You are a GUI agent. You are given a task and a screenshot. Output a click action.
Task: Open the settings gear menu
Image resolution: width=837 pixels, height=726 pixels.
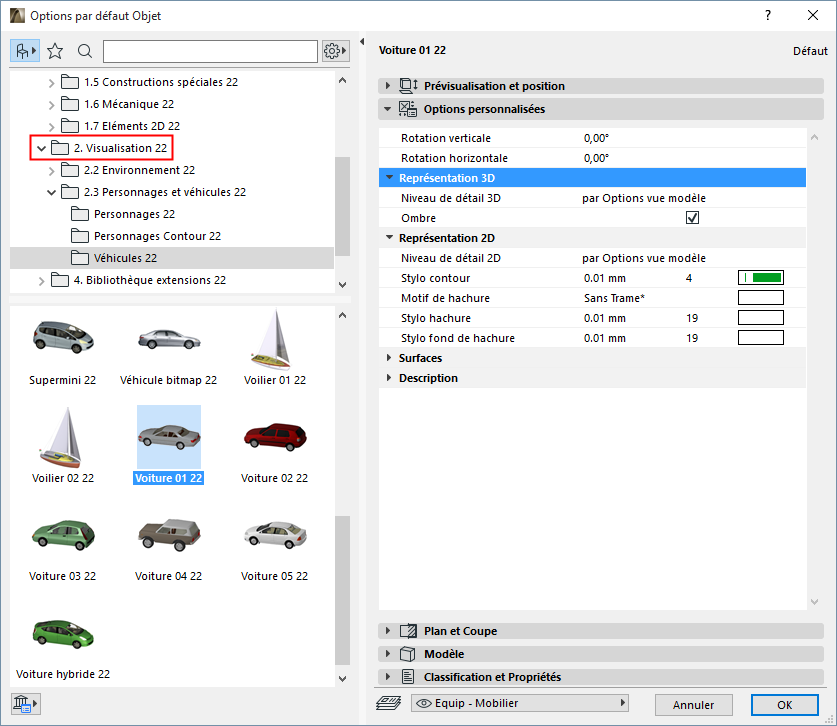click(334, 50)
